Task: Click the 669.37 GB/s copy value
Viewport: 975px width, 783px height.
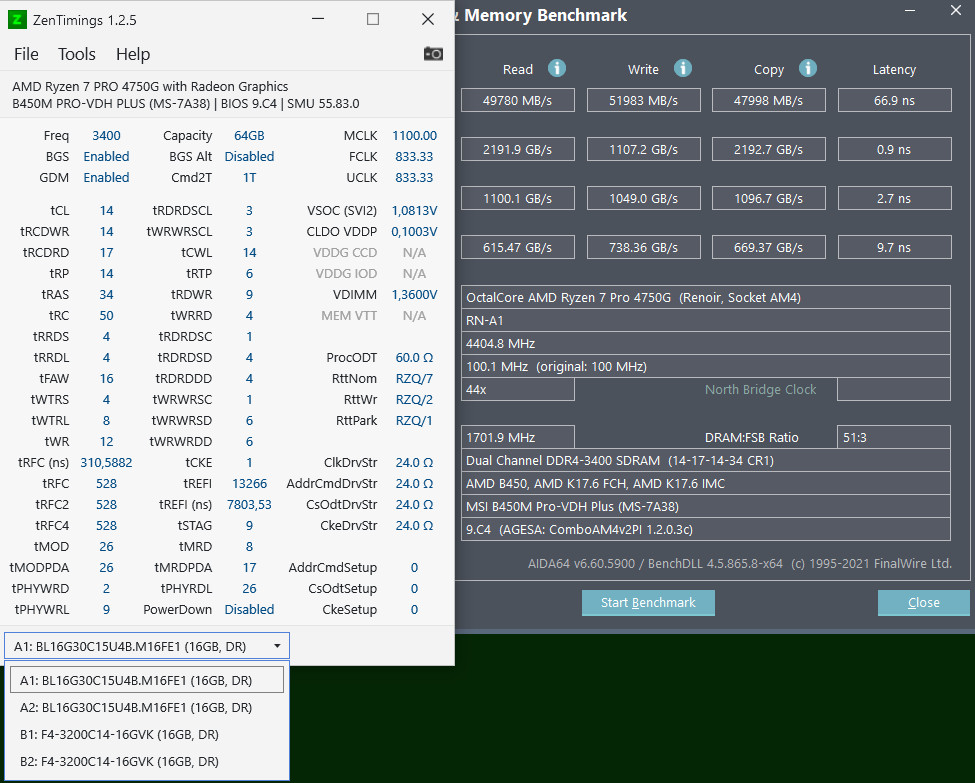Action: pos(769,248)
